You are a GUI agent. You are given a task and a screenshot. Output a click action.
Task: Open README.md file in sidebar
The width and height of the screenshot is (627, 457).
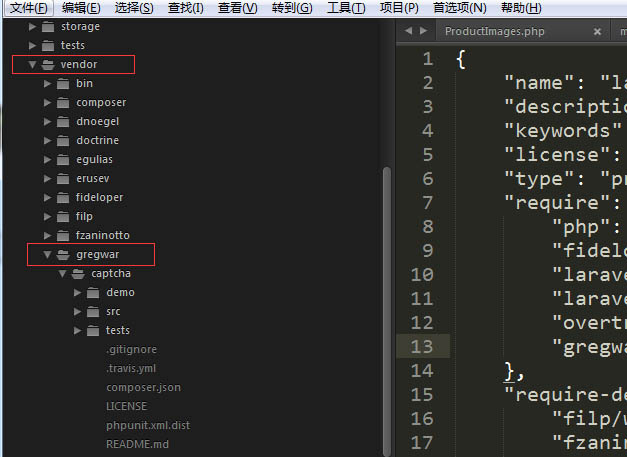click(137, 444)
